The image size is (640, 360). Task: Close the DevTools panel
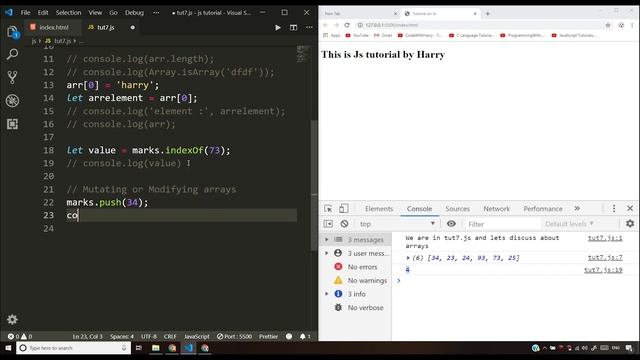630,209
